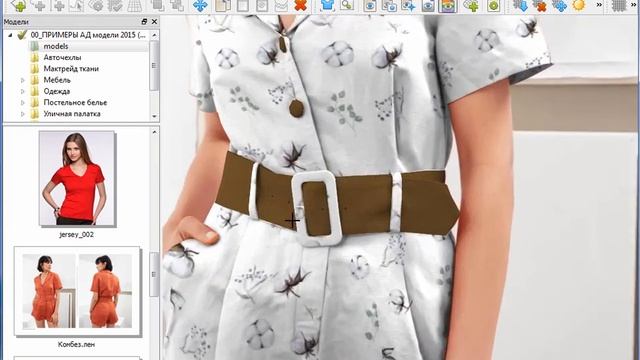Click the eye with camera icon
The height and width of the screenshot is (360, 640).
(389, 5)
